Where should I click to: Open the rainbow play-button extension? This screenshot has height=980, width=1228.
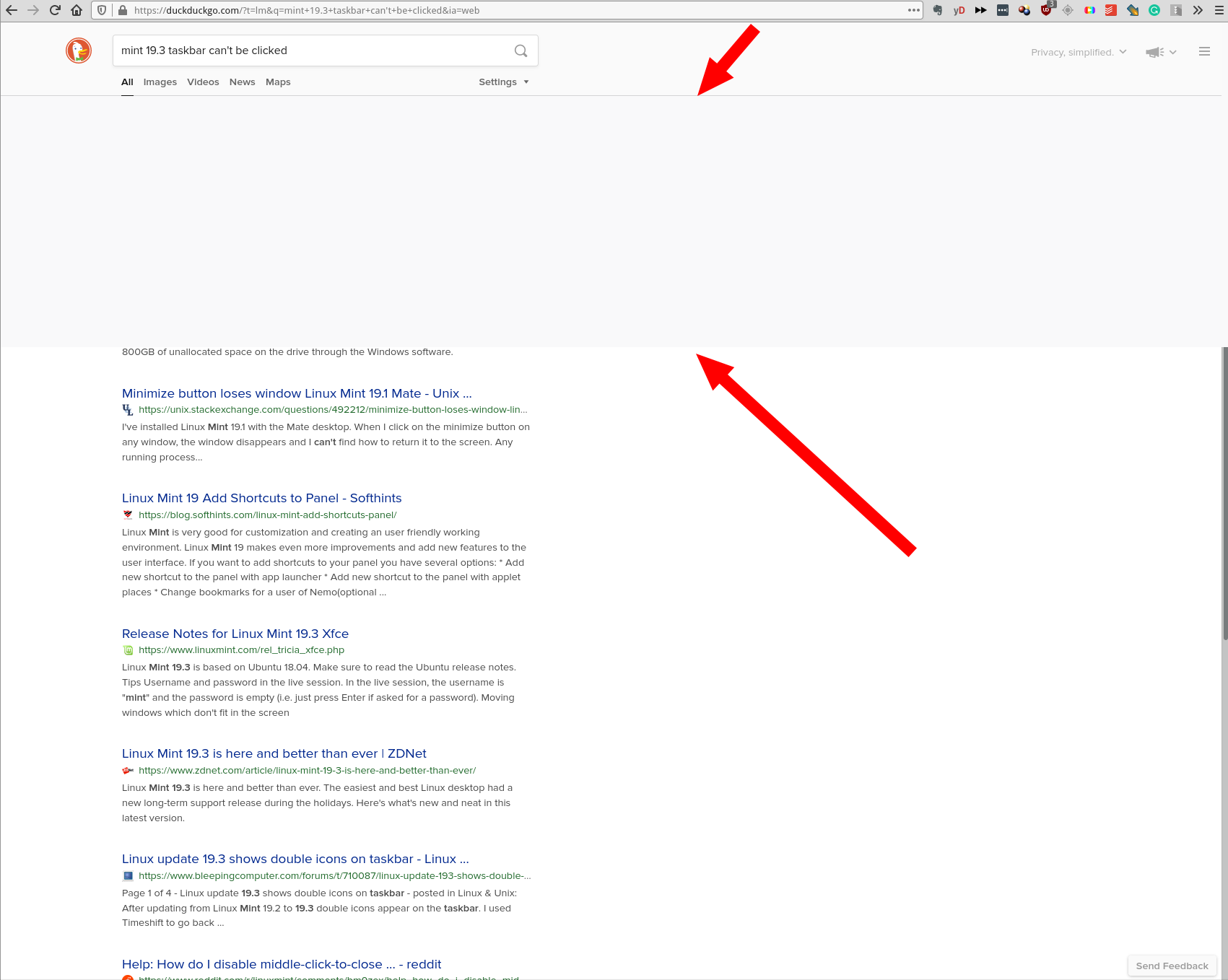click(x=1089, y=10)
